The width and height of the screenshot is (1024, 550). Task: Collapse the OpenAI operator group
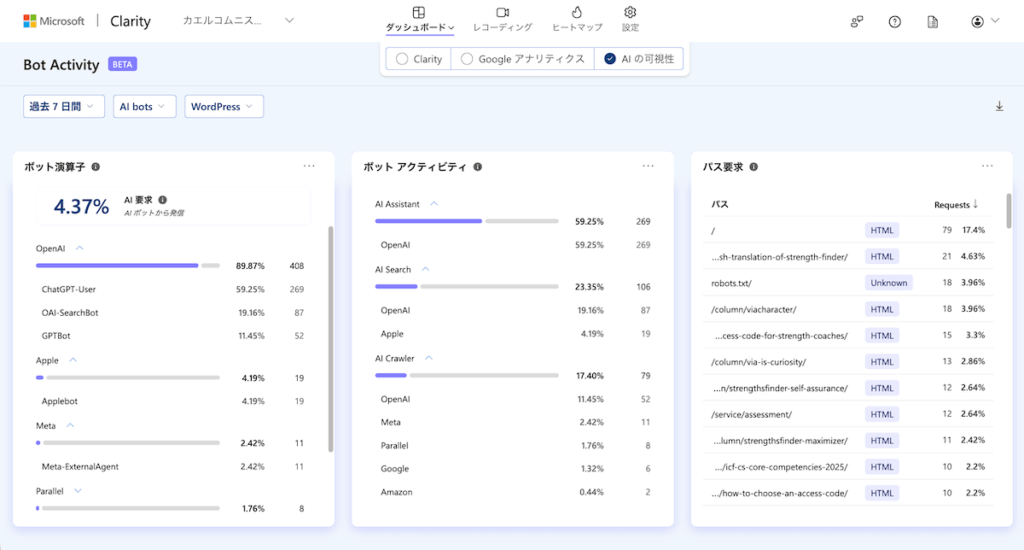[80, 248]
